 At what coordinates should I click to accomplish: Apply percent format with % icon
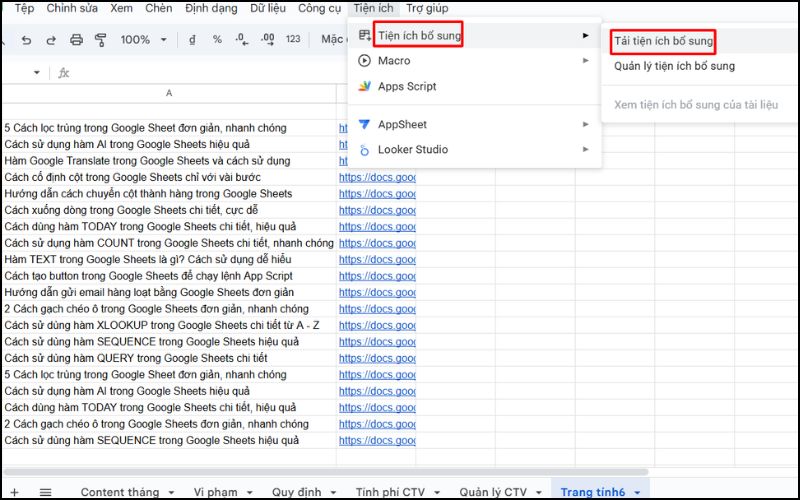click(217, 40)
